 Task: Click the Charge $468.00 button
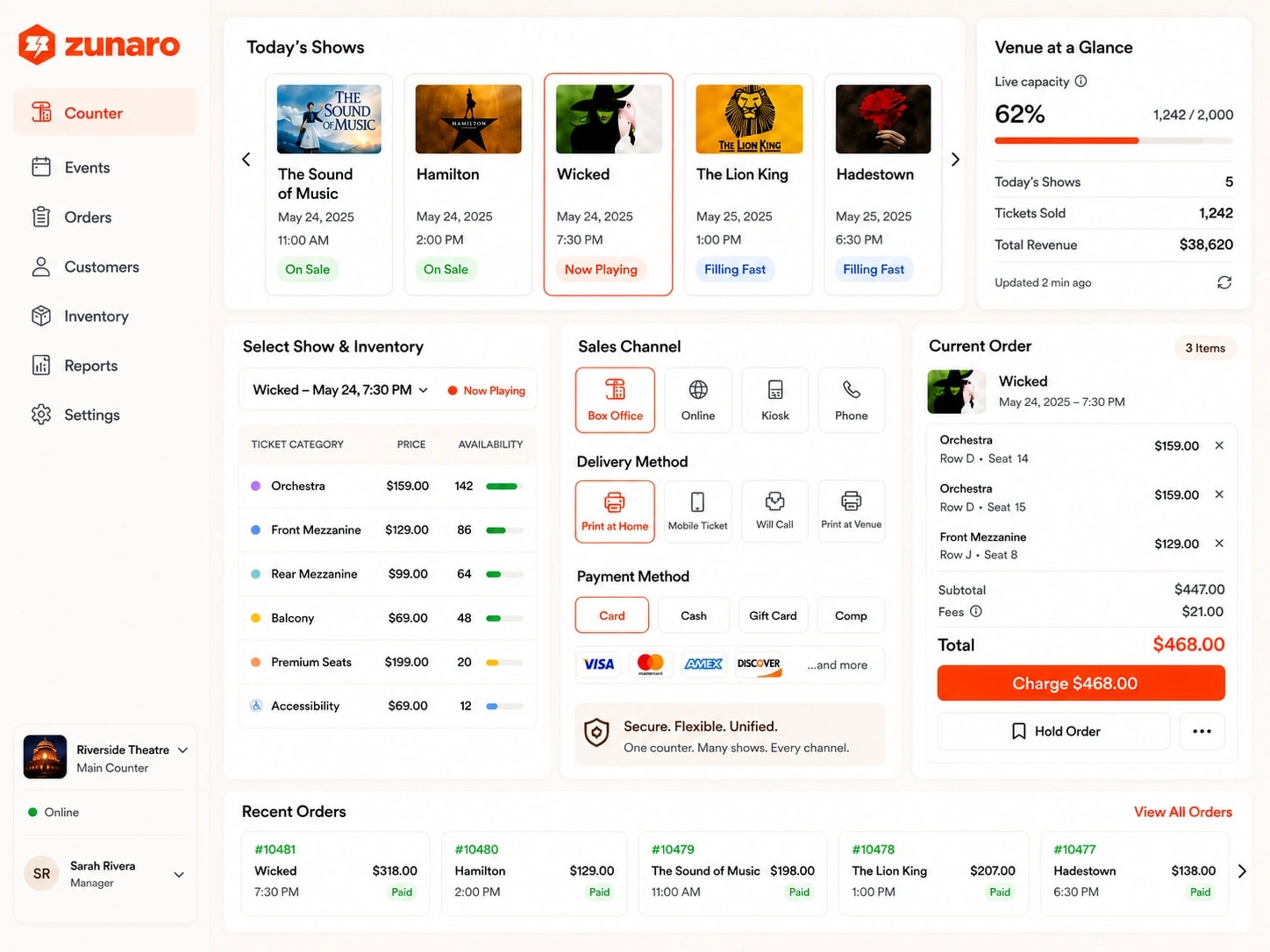(x=1081, y=683)
